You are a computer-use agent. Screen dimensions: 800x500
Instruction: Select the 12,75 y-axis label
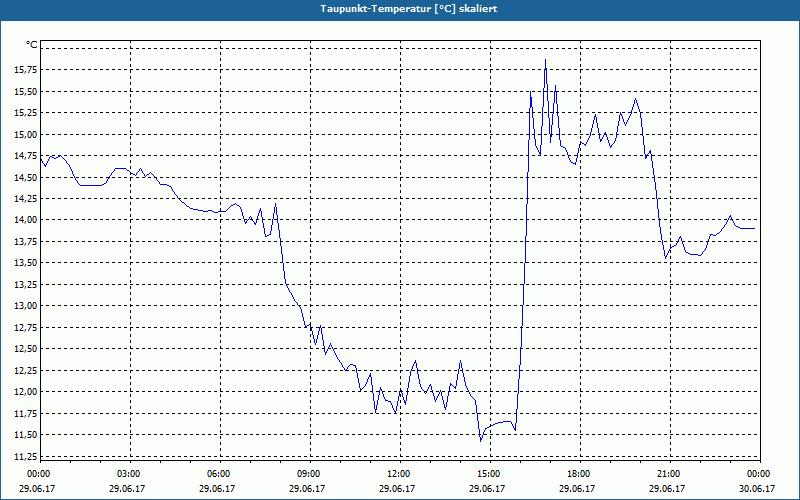click(26, 328)
